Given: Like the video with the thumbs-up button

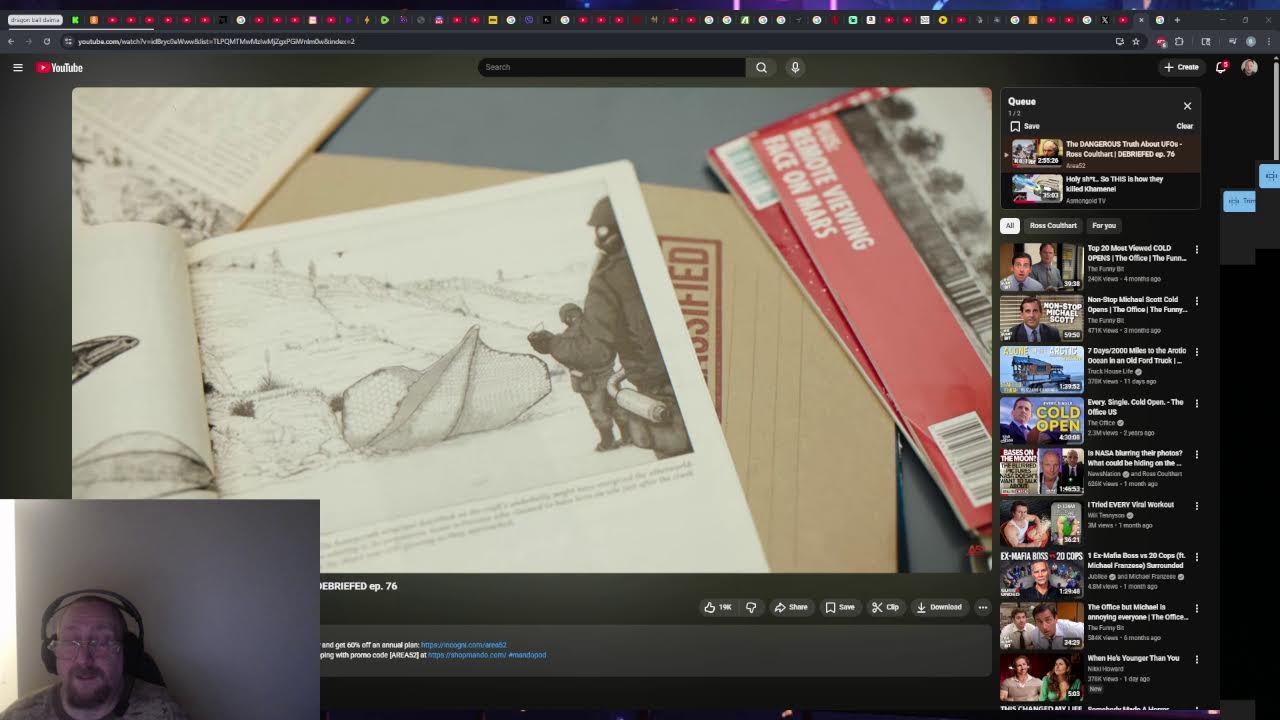Looking at the screenshot, I should [x=717, y=607].
